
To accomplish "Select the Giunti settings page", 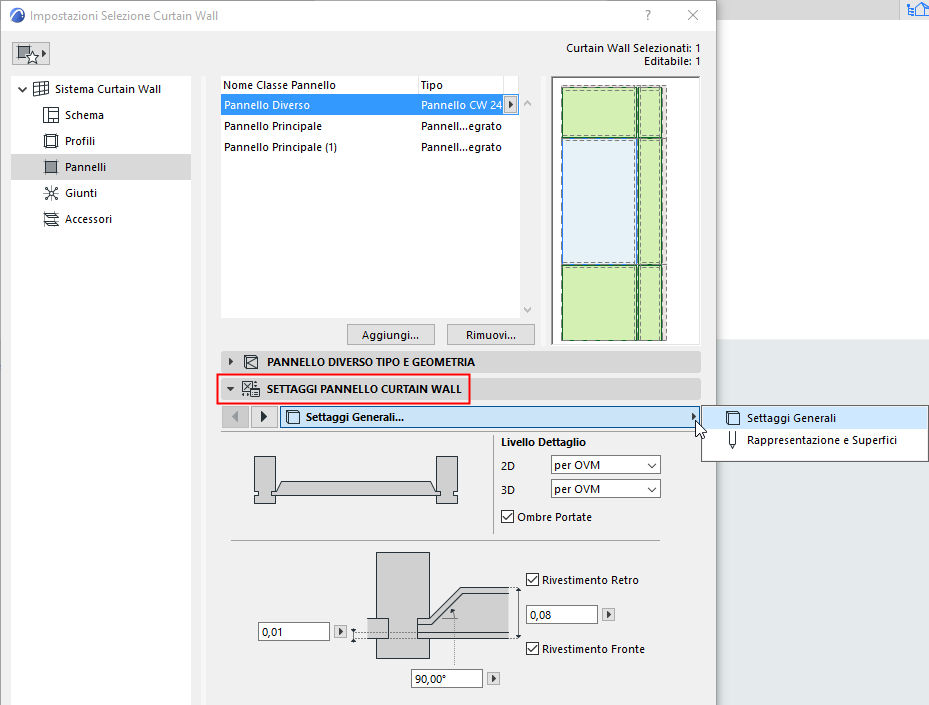I will [x=70, y=193].
